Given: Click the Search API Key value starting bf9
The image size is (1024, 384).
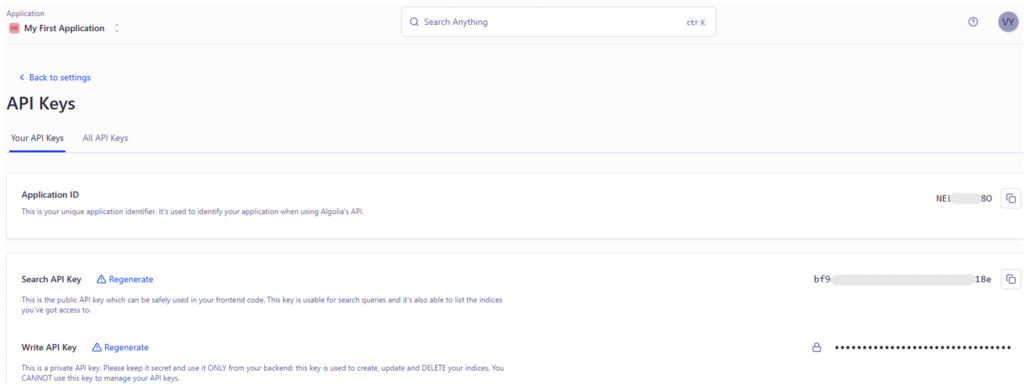Looking at the screenshot, I should 903,279.
